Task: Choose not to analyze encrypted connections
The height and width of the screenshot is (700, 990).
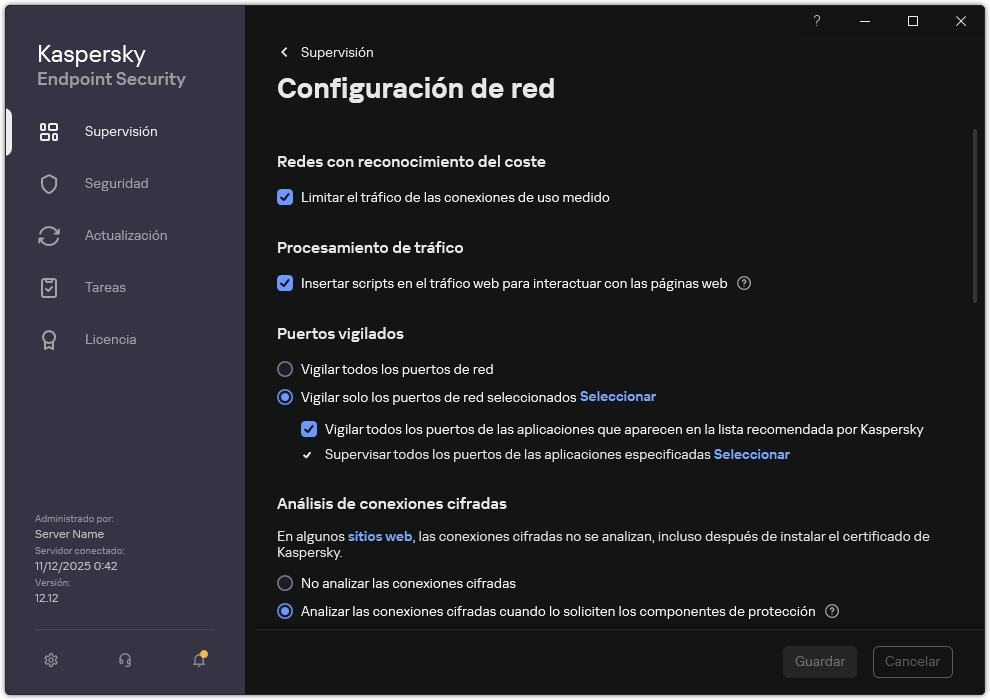Action: 285,583
